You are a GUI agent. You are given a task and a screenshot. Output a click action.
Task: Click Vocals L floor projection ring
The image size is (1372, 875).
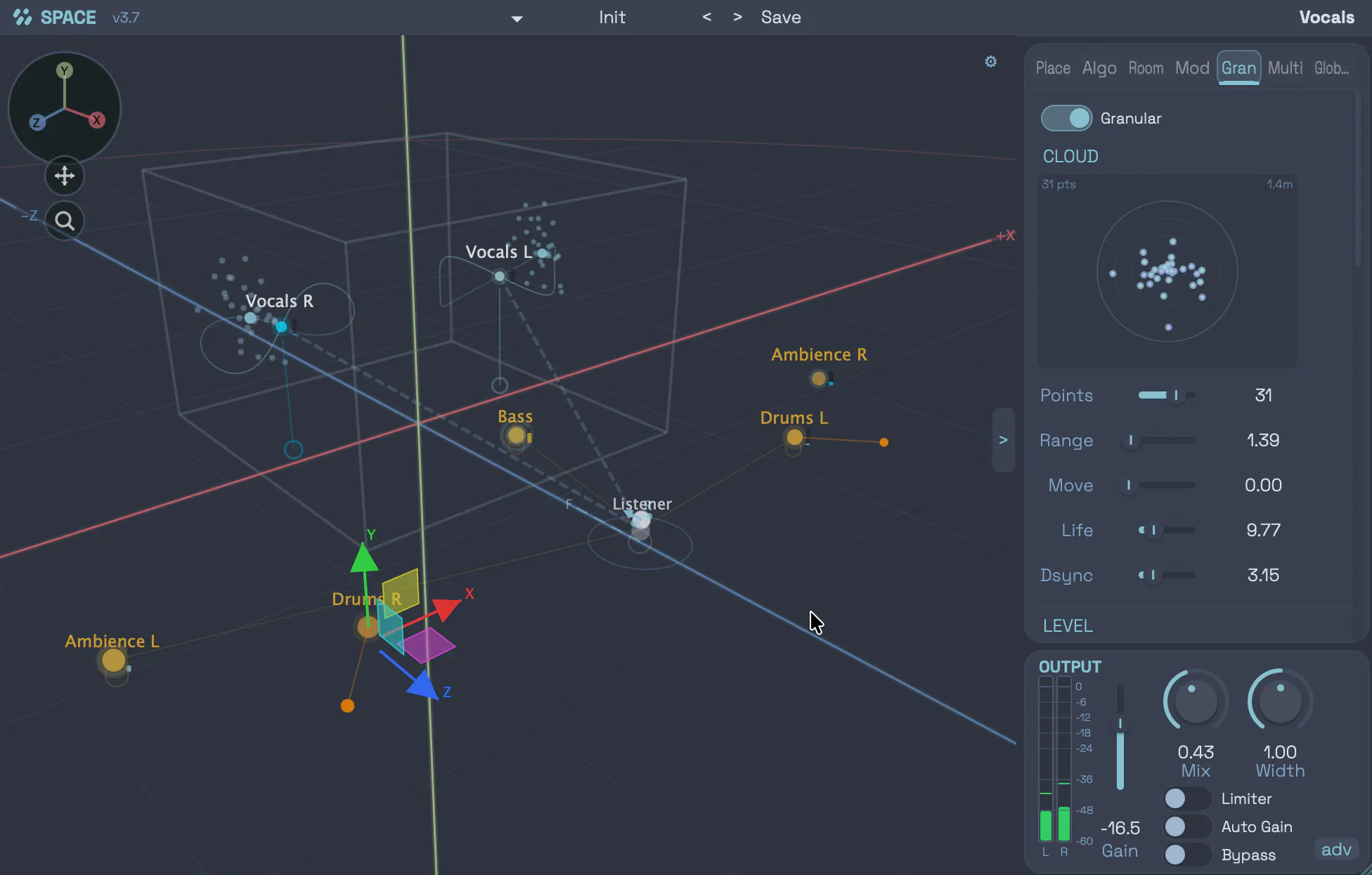(x=500, y=385)
